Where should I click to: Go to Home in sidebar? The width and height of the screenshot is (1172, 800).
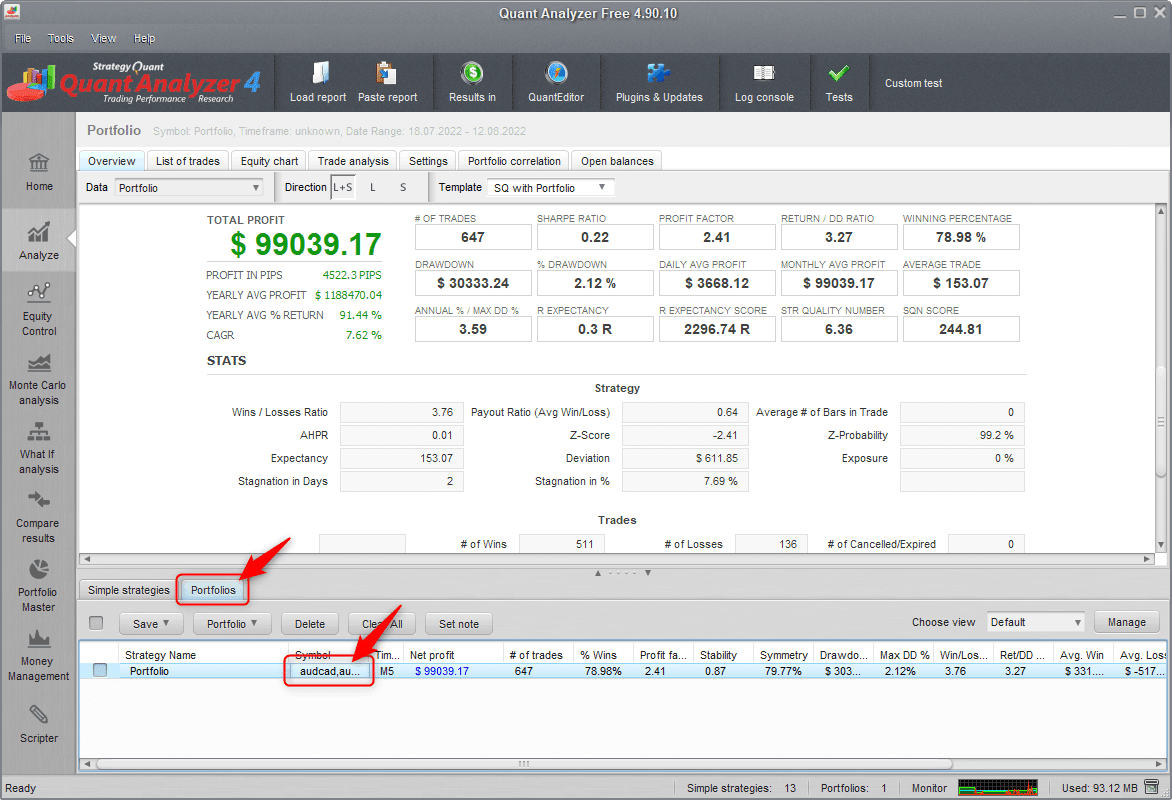click(x=39, y=172)
